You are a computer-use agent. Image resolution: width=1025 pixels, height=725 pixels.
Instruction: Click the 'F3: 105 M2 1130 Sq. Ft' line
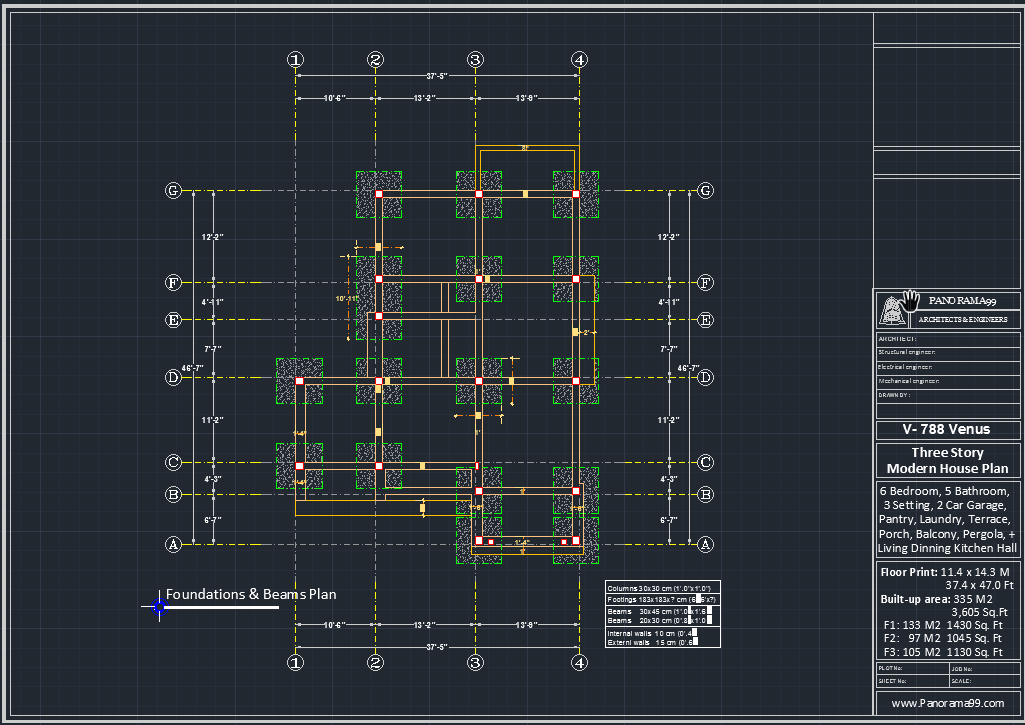click(x=943, y=652)
